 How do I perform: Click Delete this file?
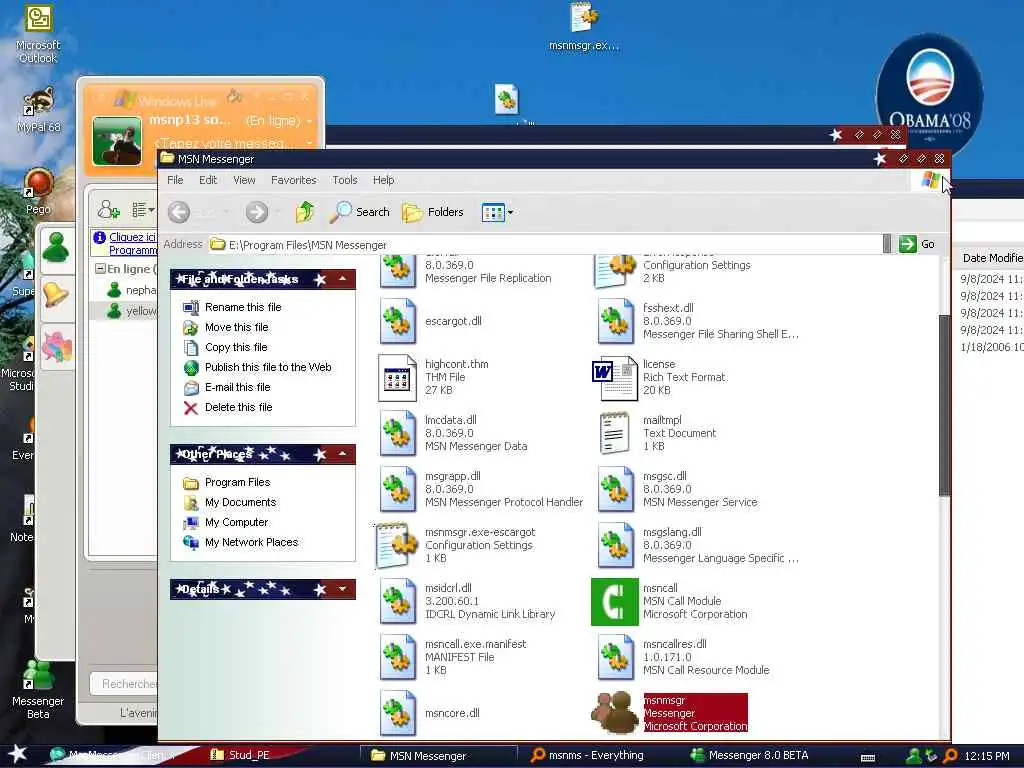click(x=228, y=408)
